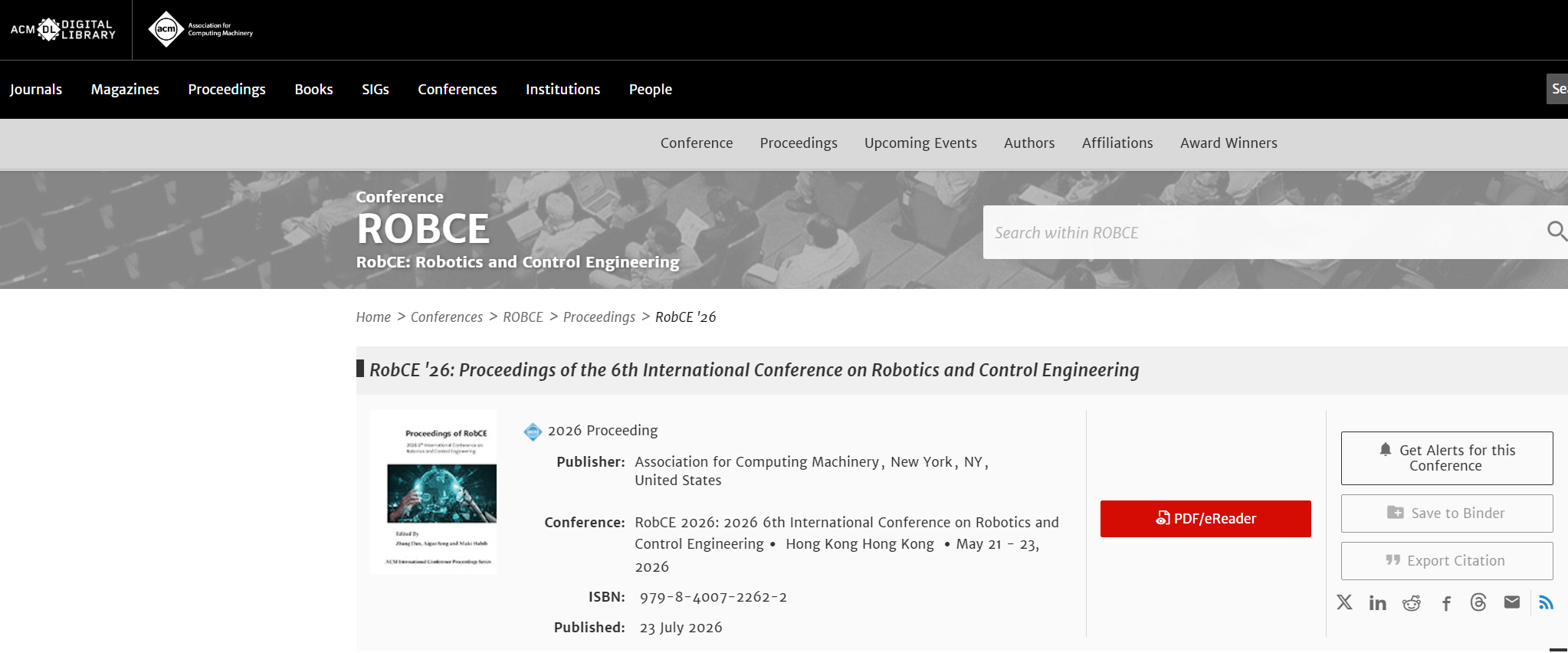The image size is (1568, 653).
Task: Share this proceeding on Threads
Action: click(x=1478, y=602)
